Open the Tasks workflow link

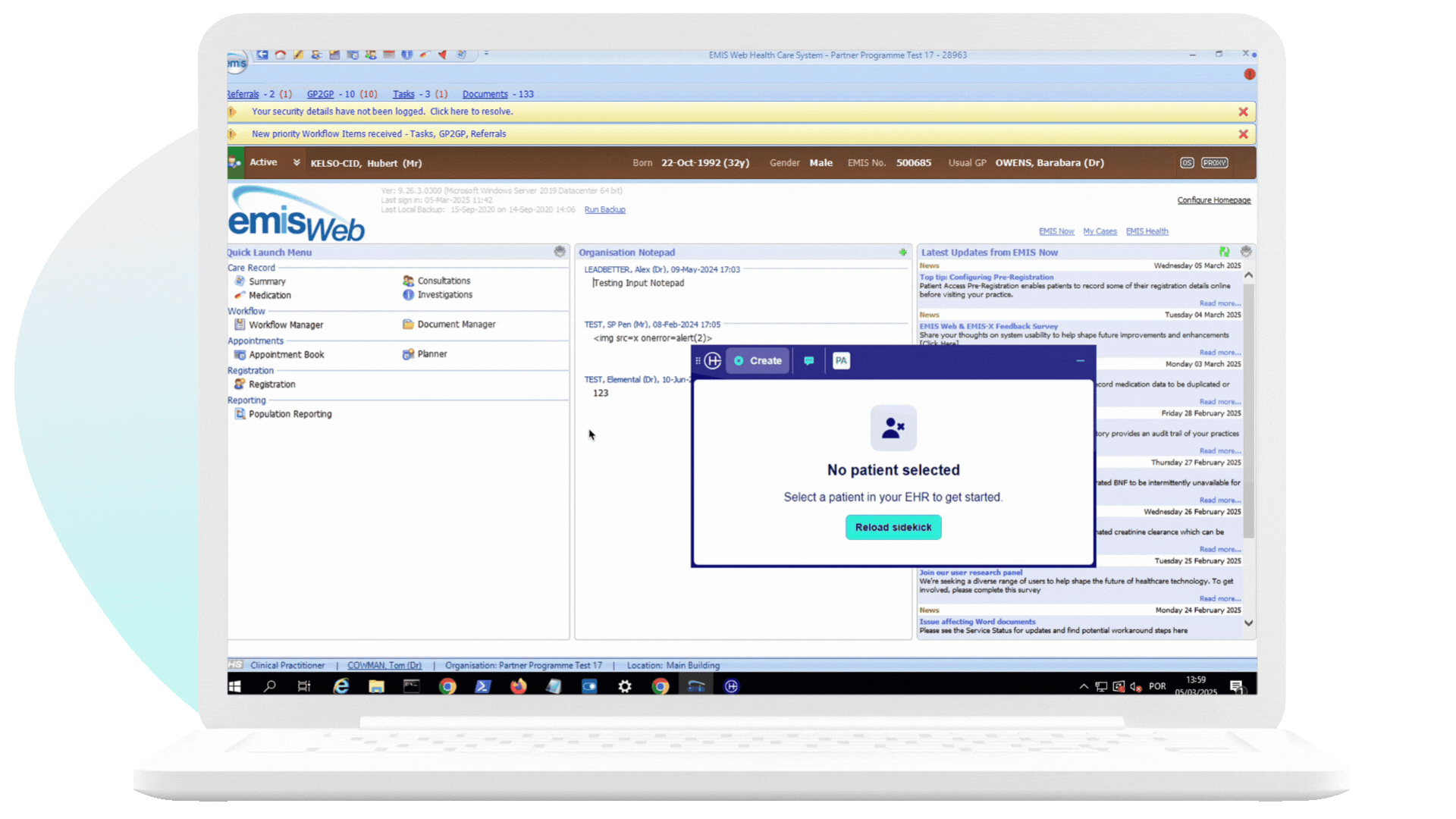403,94
